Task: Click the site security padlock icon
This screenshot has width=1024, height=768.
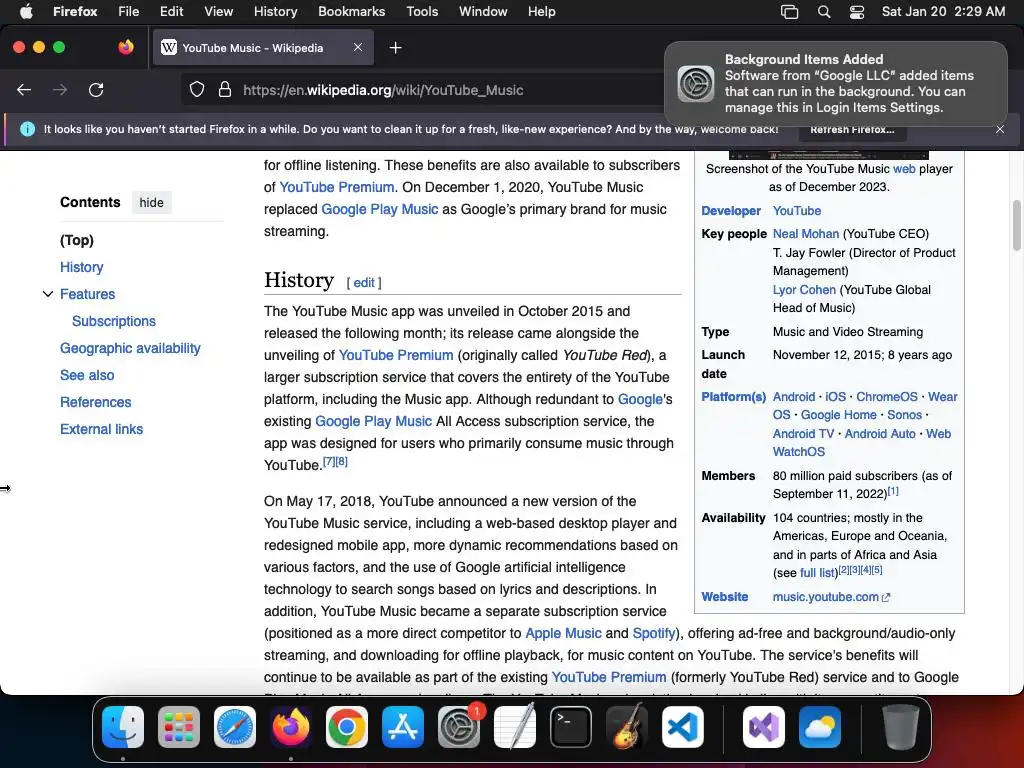Action: (x=225, y=90)
